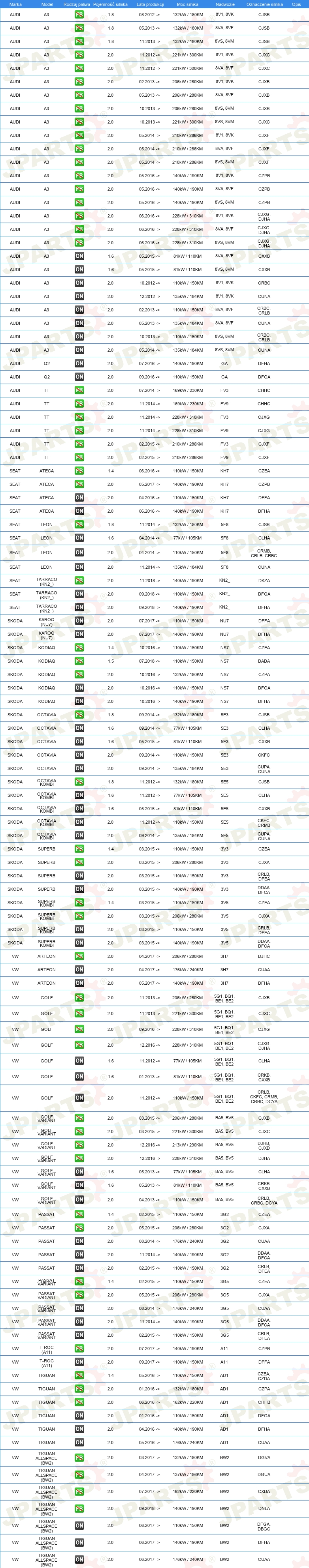This screenshot has height=1568, width=309.
Task: Click diesel ON icon in VW Passat 3G2 CUAA row
Action: 79,1241
